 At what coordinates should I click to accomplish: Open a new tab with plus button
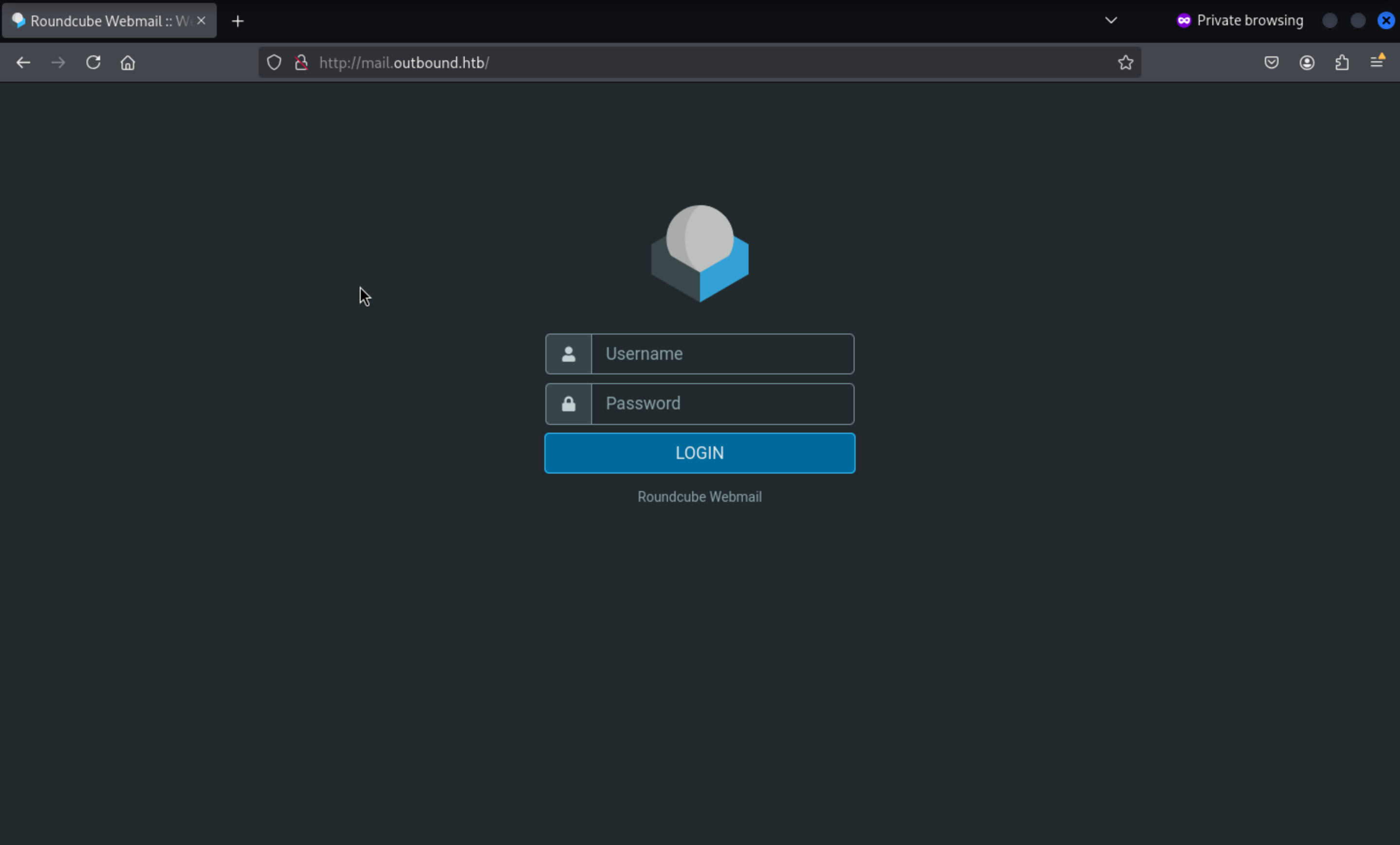[238, 21]
